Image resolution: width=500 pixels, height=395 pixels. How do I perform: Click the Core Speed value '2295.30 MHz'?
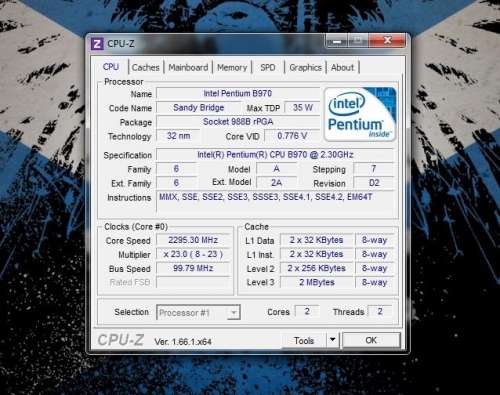[193, 240]
